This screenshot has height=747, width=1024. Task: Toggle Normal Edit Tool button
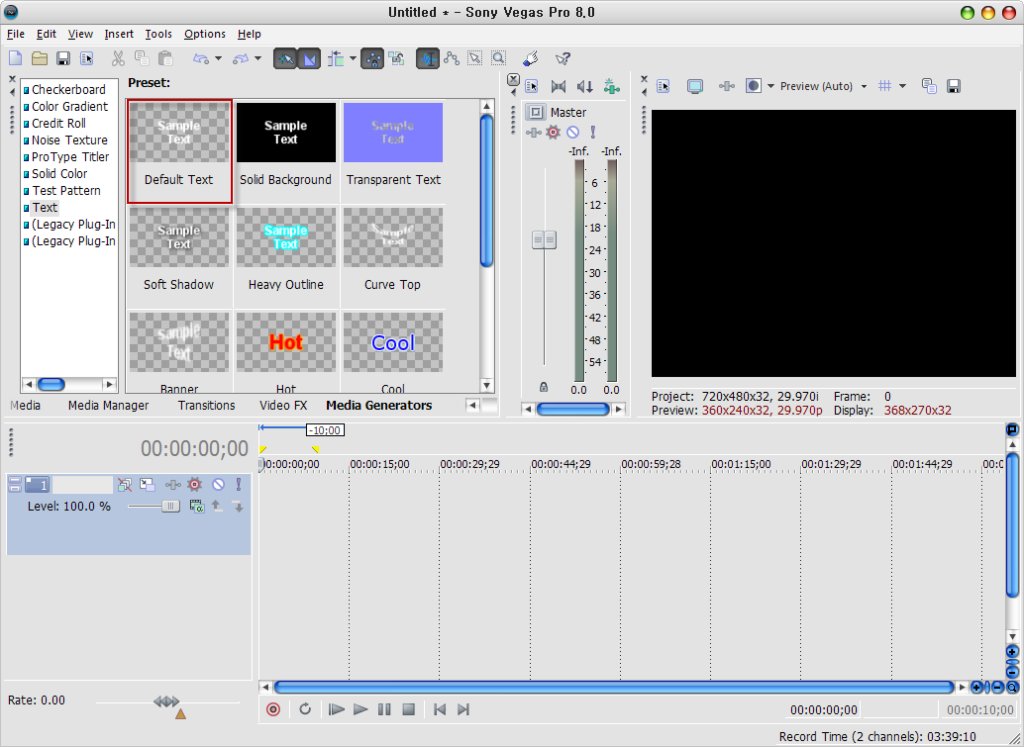pos(428,59)
